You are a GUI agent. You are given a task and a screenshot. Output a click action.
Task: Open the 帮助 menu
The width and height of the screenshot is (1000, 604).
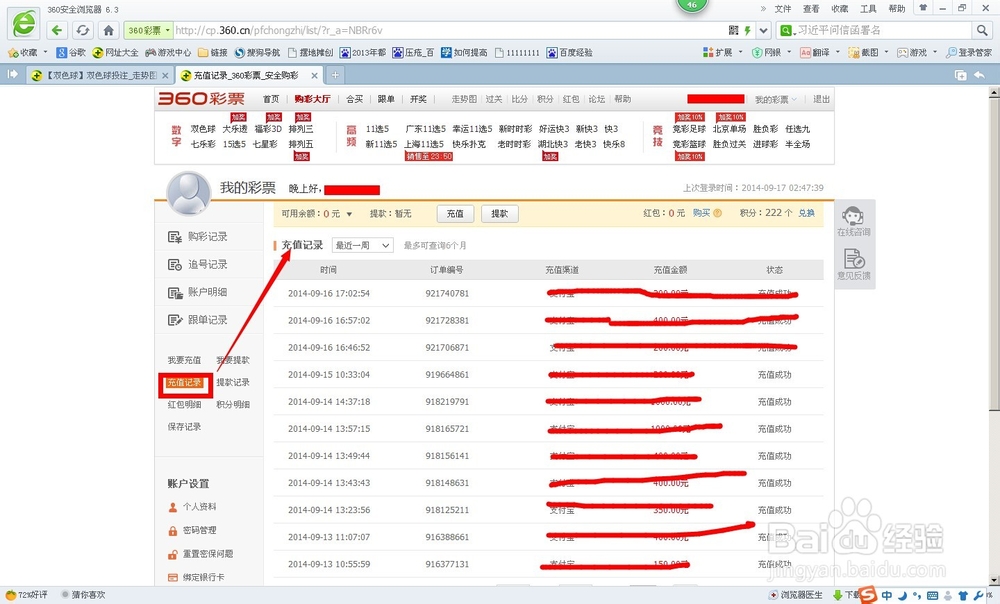coord(897,9)
